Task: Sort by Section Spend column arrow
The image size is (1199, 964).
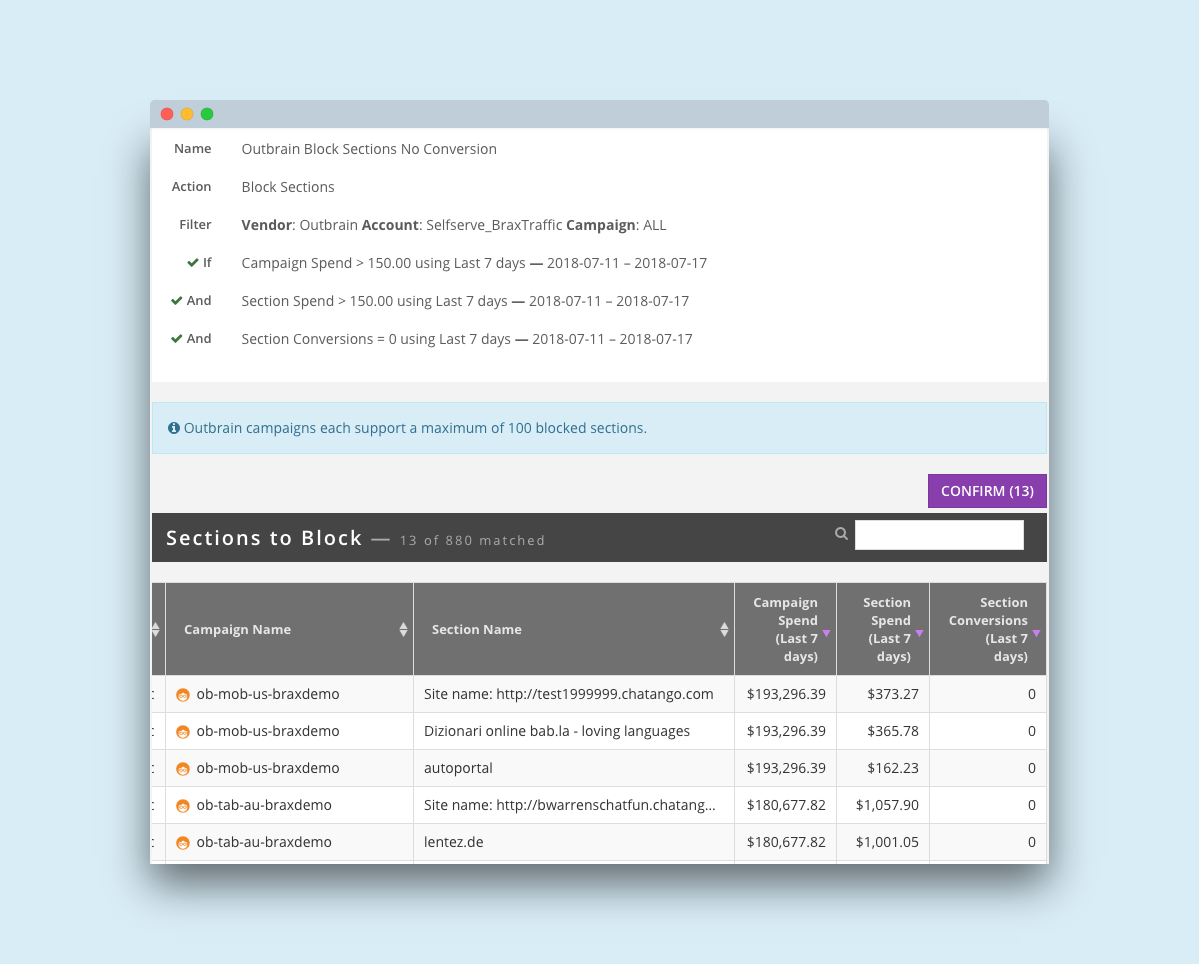Action: (x=919, y=633)
